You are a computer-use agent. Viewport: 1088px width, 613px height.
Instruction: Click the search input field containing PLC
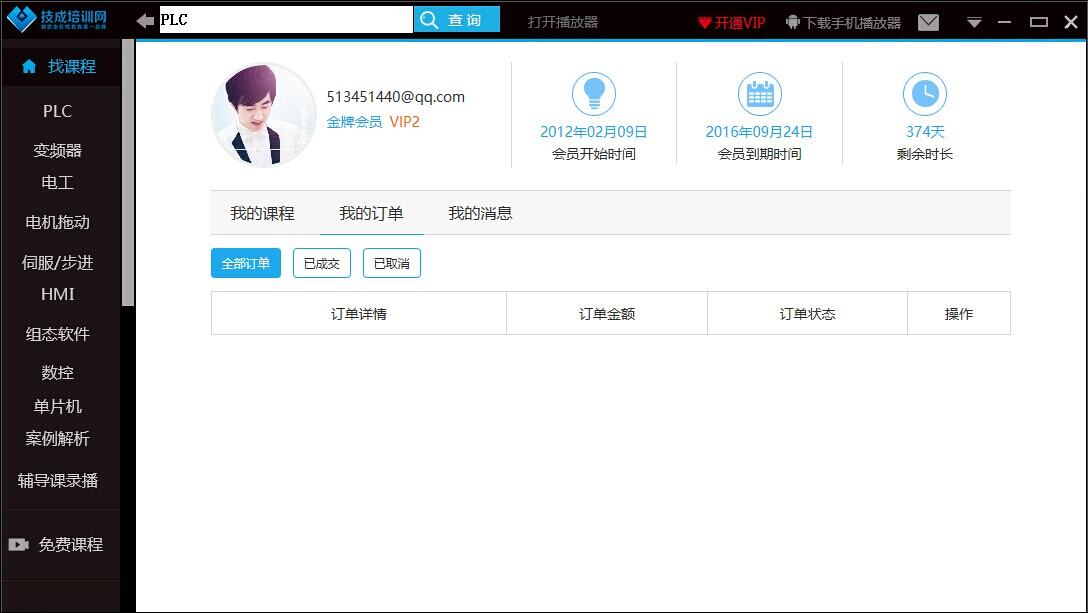286,20
